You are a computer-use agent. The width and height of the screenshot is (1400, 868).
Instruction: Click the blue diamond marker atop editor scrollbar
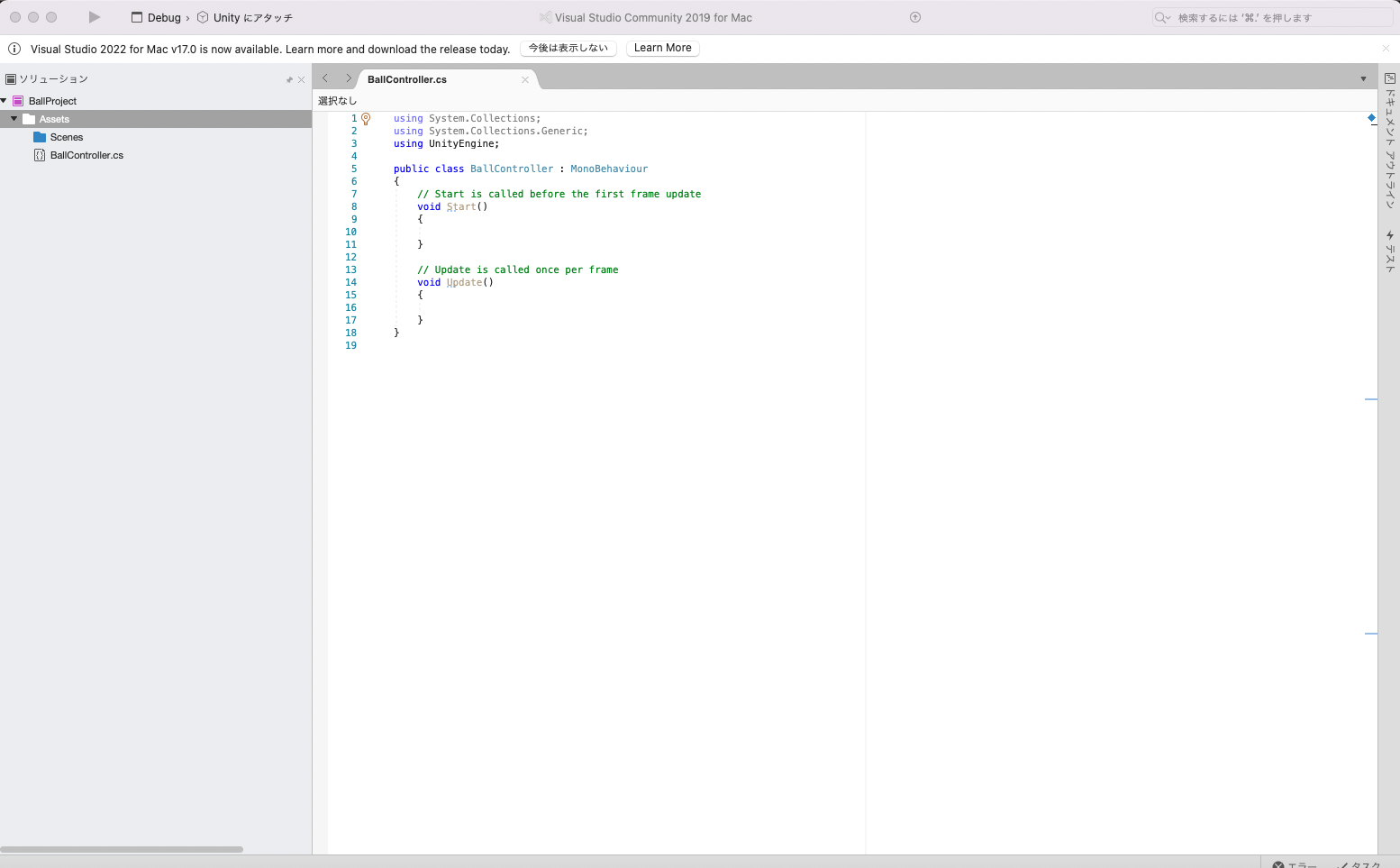[x=1371, y=118]
